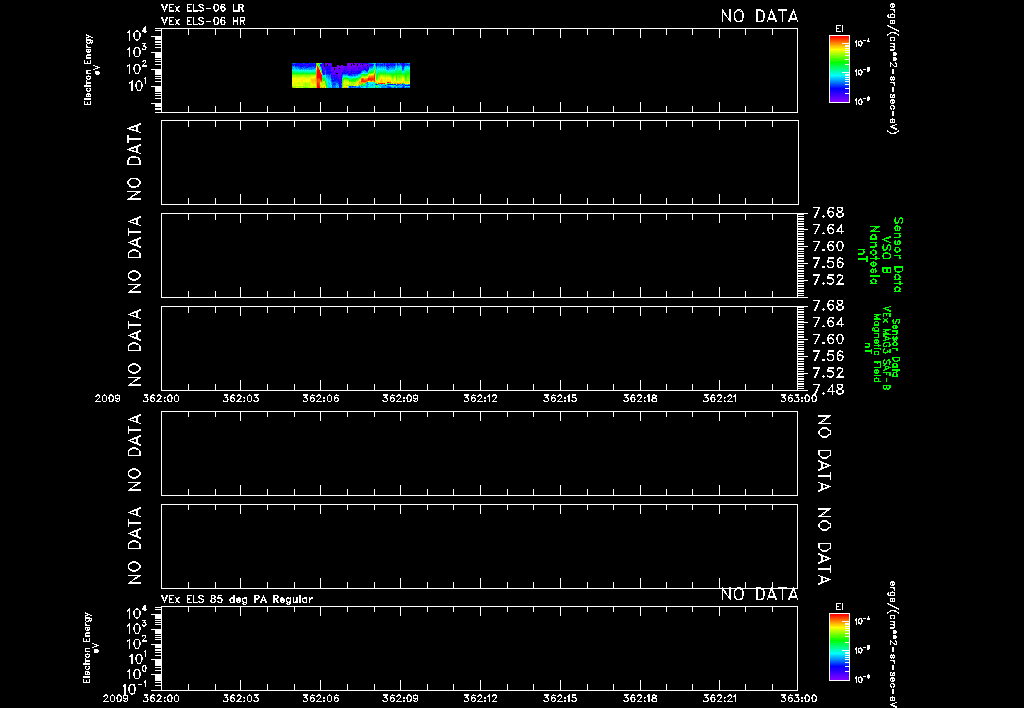Click the colored spectrogram data in ELS-06 panel

pos(351,75)
